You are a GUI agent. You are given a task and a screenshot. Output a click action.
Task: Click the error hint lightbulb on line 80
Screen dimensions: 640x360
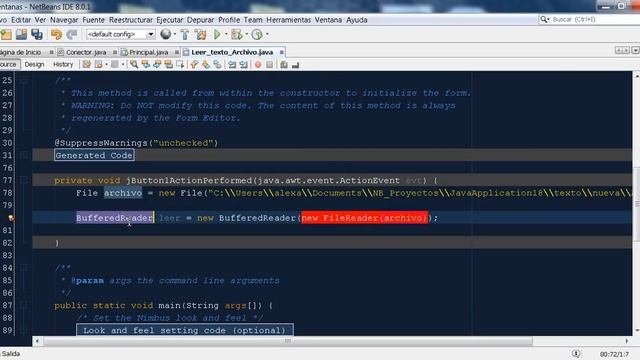(11, 218)
